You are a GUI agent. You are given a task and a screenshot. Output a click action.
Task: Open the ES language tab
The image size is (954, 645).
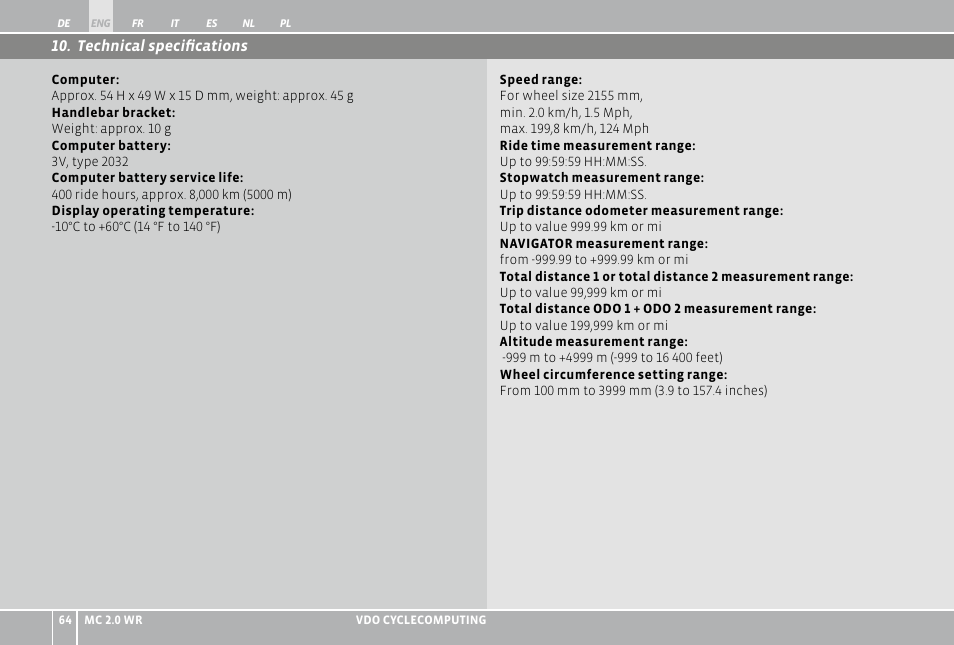pos(211,23)
